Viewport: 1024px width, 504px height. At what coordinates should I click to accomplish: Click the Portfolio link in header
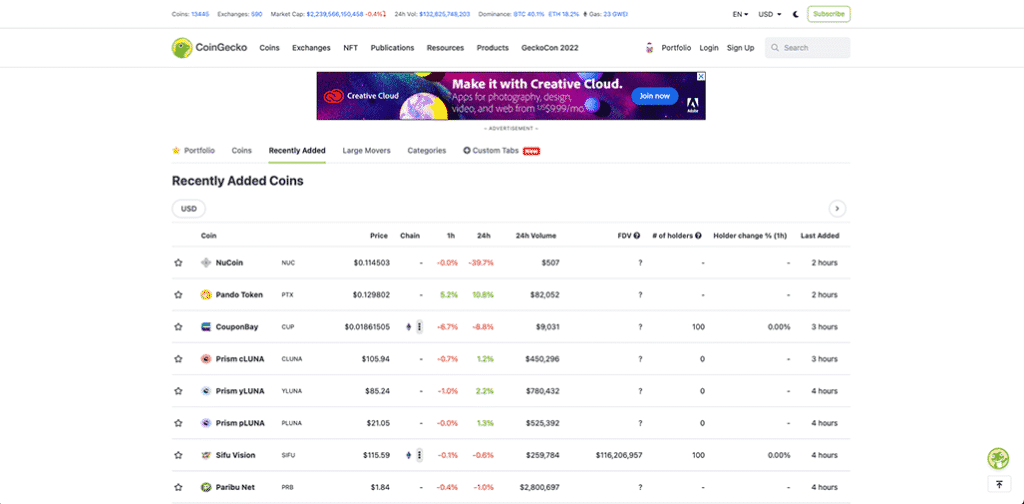[x=676, y=48]
